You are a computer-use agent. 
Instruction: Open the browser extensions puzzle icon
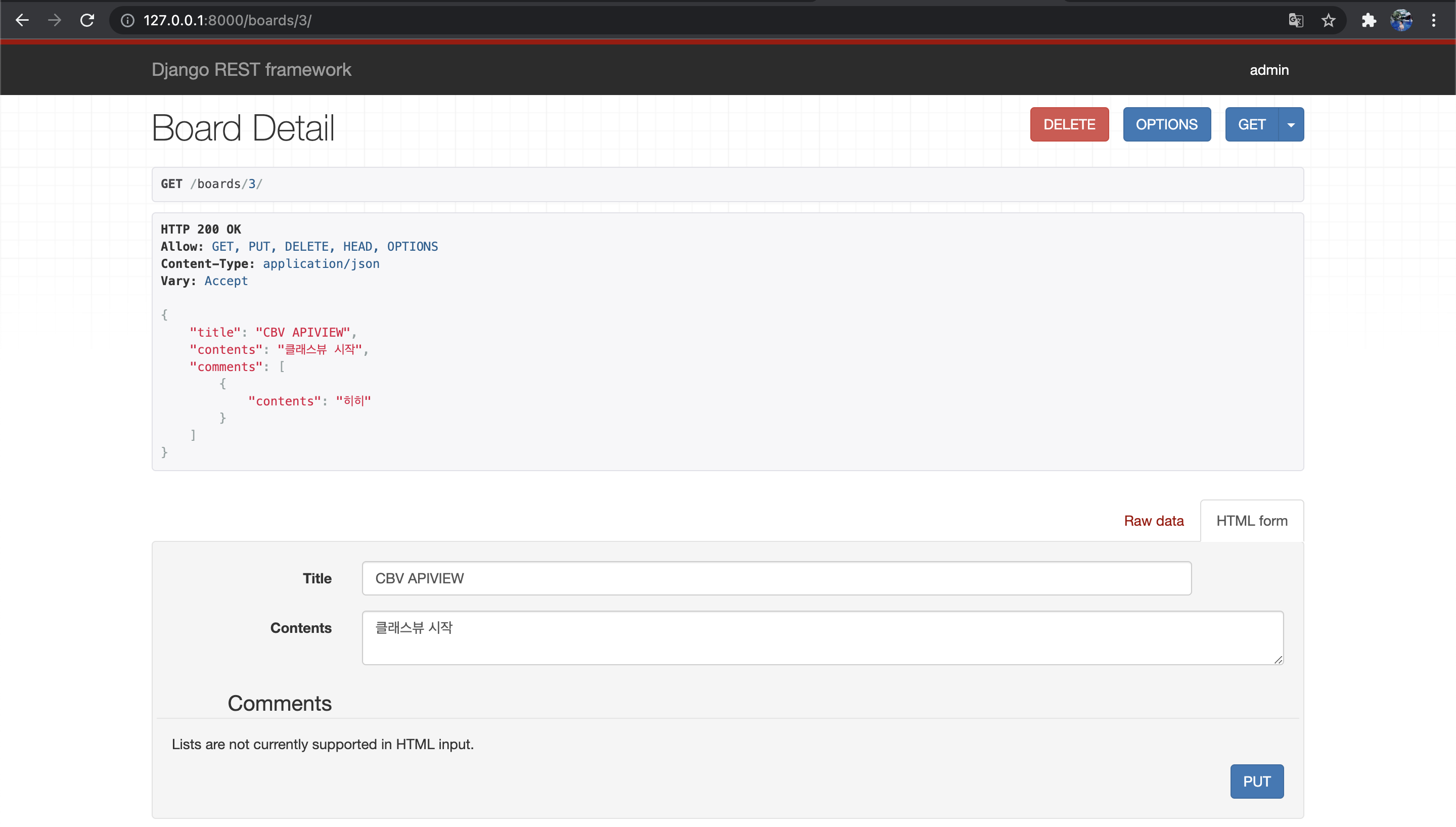tap(1369, 20)
